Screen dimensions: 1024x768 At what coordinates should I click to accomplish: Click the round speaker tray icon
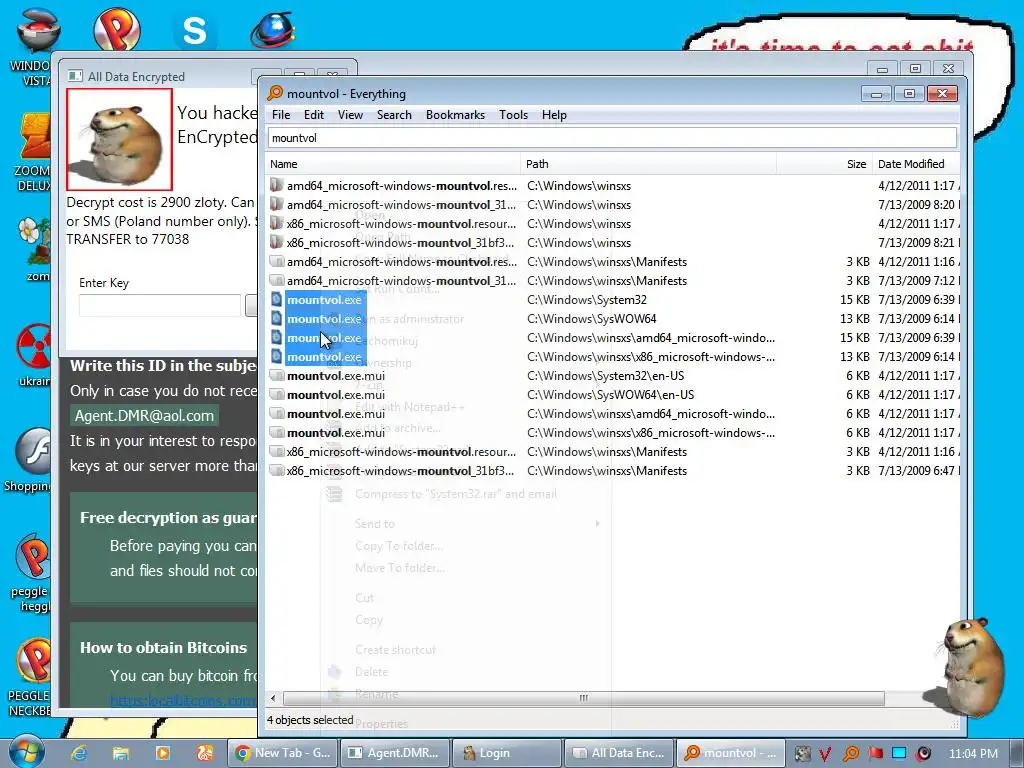[x=923, y=754]
